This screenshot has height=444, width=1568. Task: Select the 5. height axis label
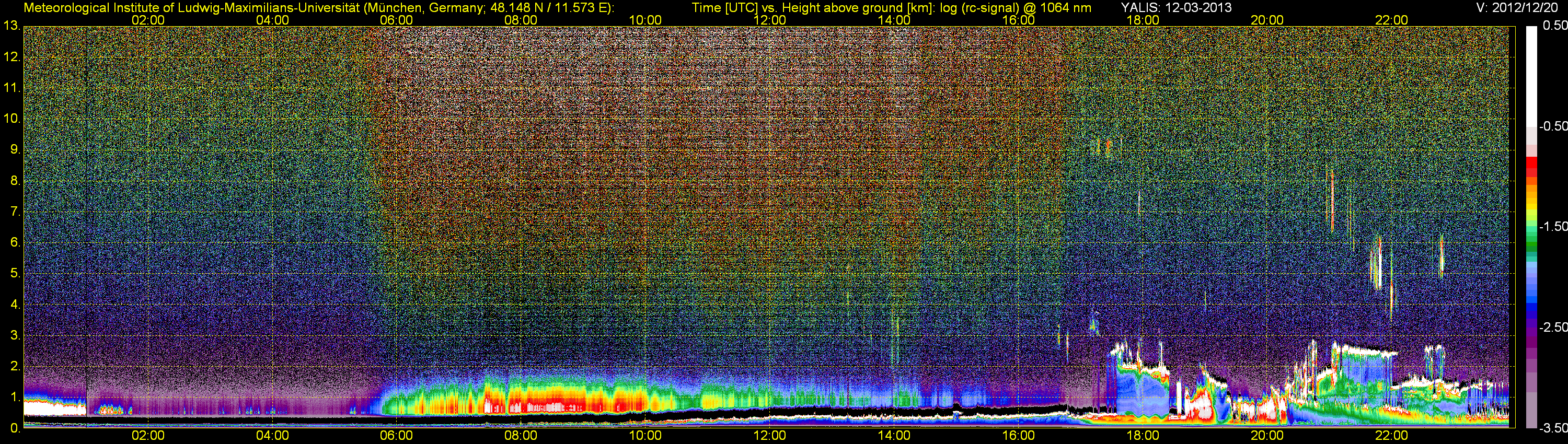click(15, 274)
